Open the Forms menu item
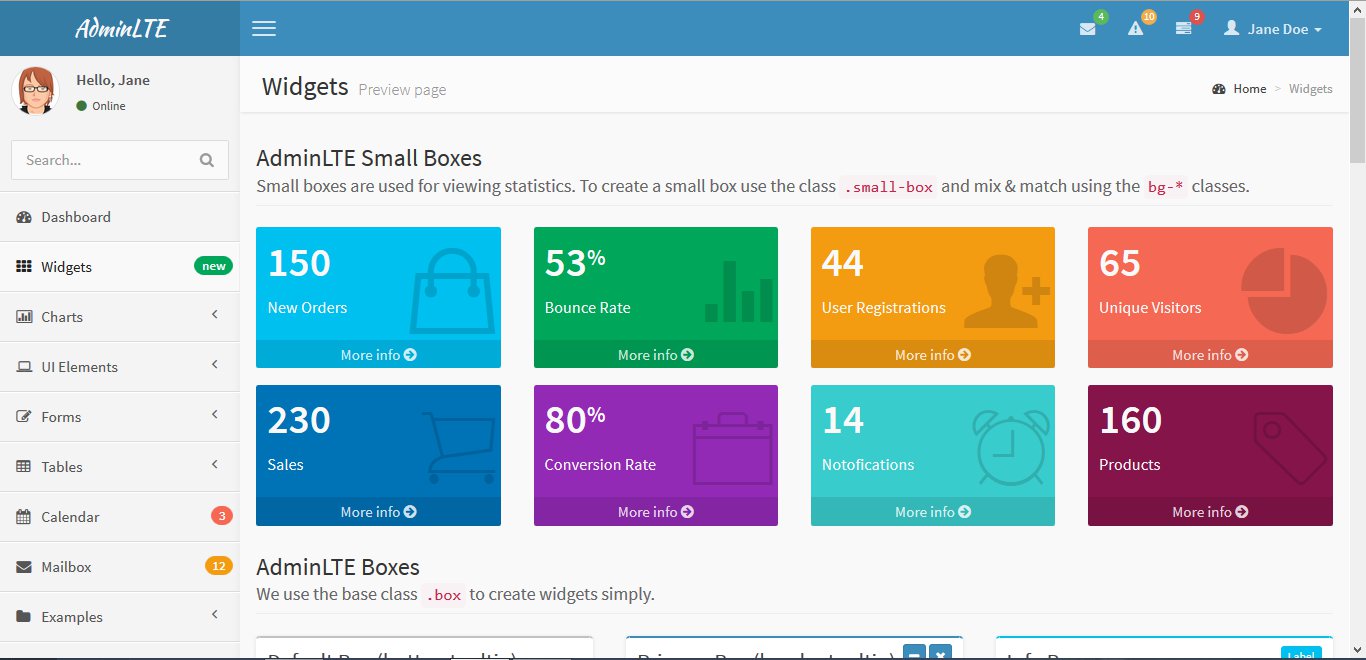The width and height of the screenshot is (1366, 660). (x=120, y=417)
